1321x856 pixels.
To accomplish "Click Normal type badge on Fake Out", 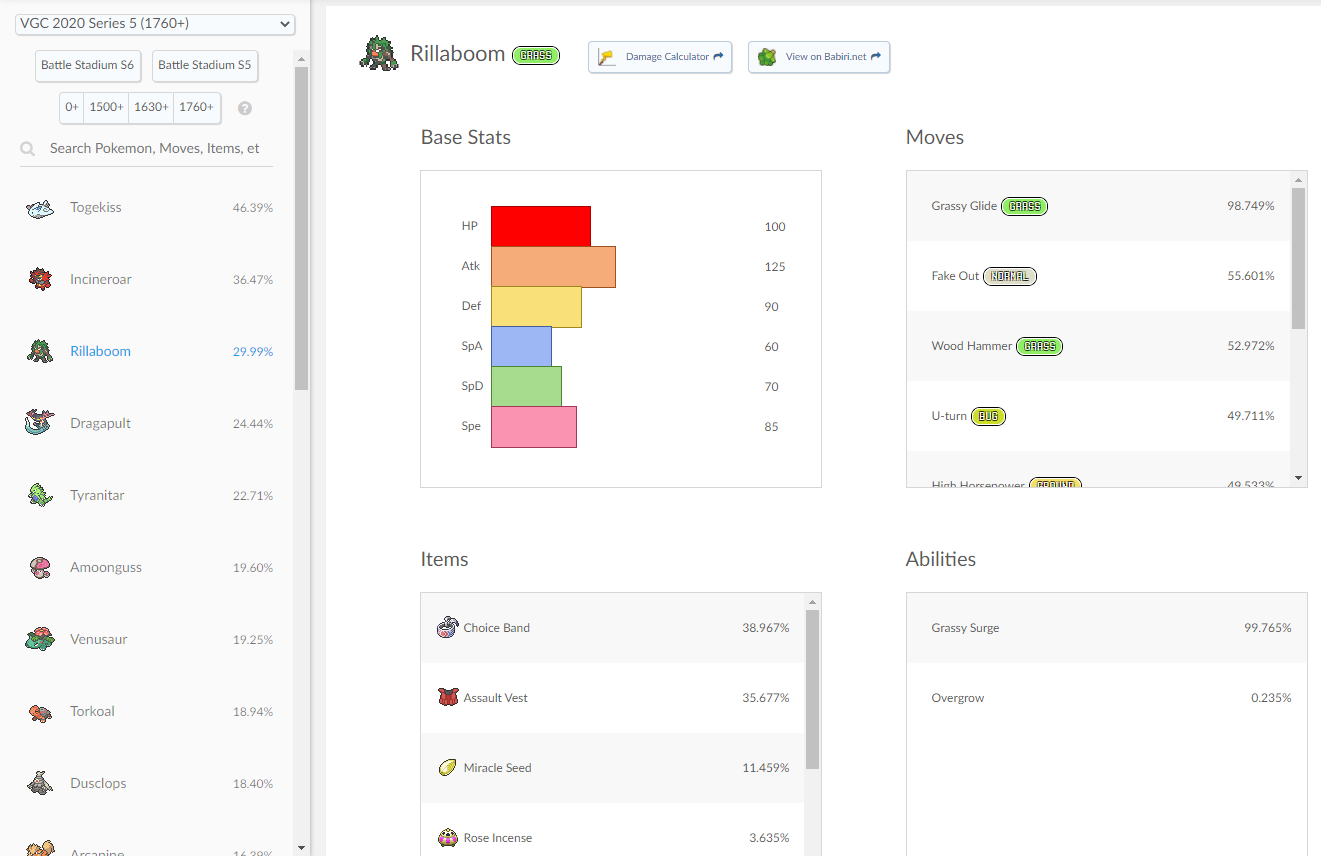I will (1010, 276).
